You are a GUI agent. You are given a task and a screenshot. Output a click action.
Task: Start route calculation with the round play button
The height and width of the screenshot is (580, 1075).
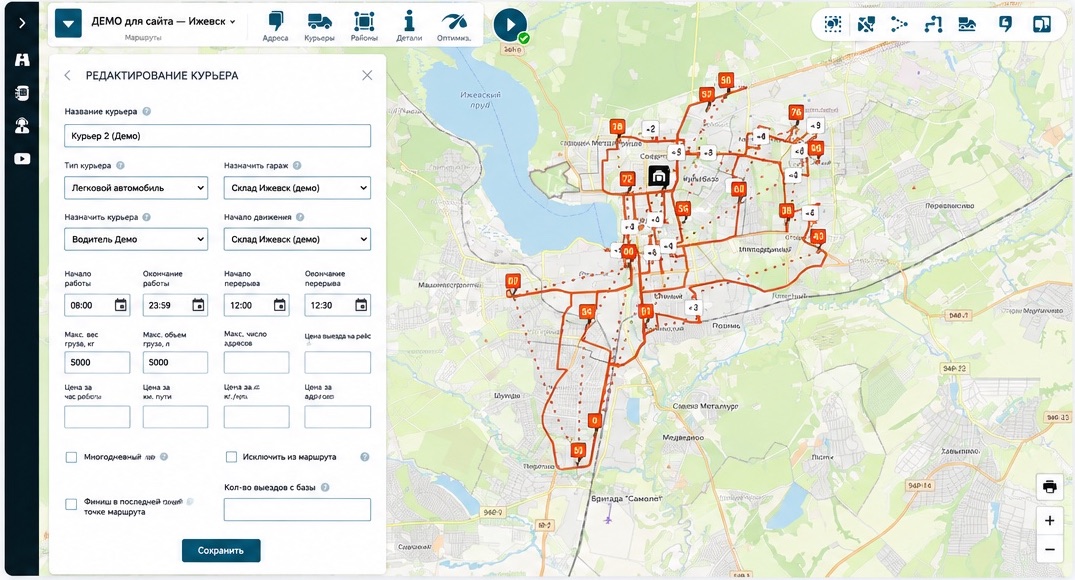pyautogui.click(x=510, y=25)
